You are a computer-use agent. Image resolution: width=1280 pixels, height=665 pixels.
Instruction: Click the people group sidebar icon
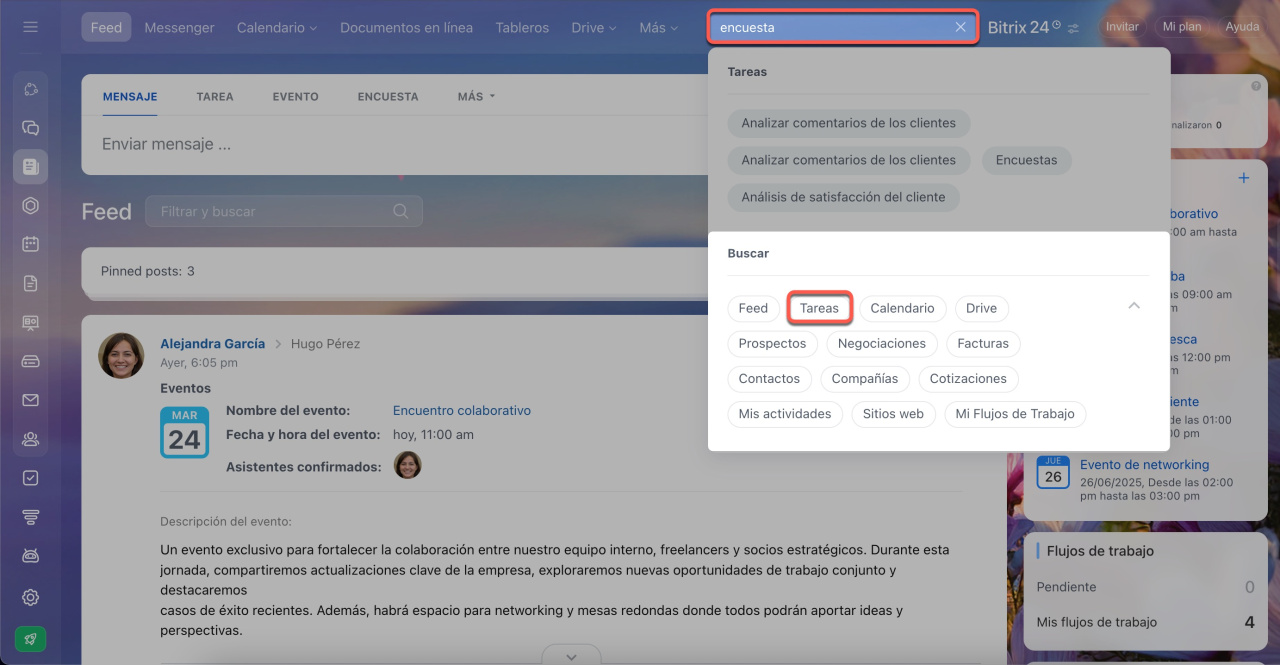click(x=30, y=439)
